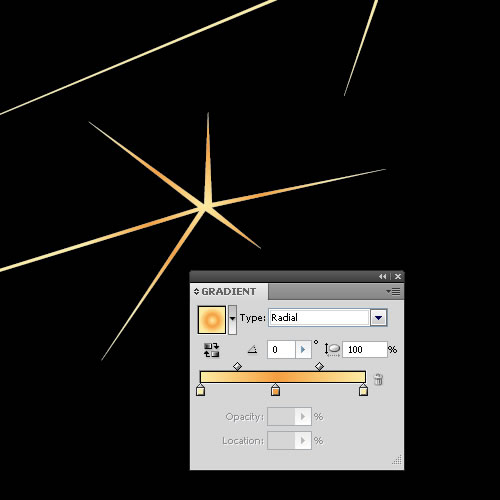This screenshot has width=500, height=500.
Task: Click the radial gradient fill preview swatch
Action: [212, 320]
